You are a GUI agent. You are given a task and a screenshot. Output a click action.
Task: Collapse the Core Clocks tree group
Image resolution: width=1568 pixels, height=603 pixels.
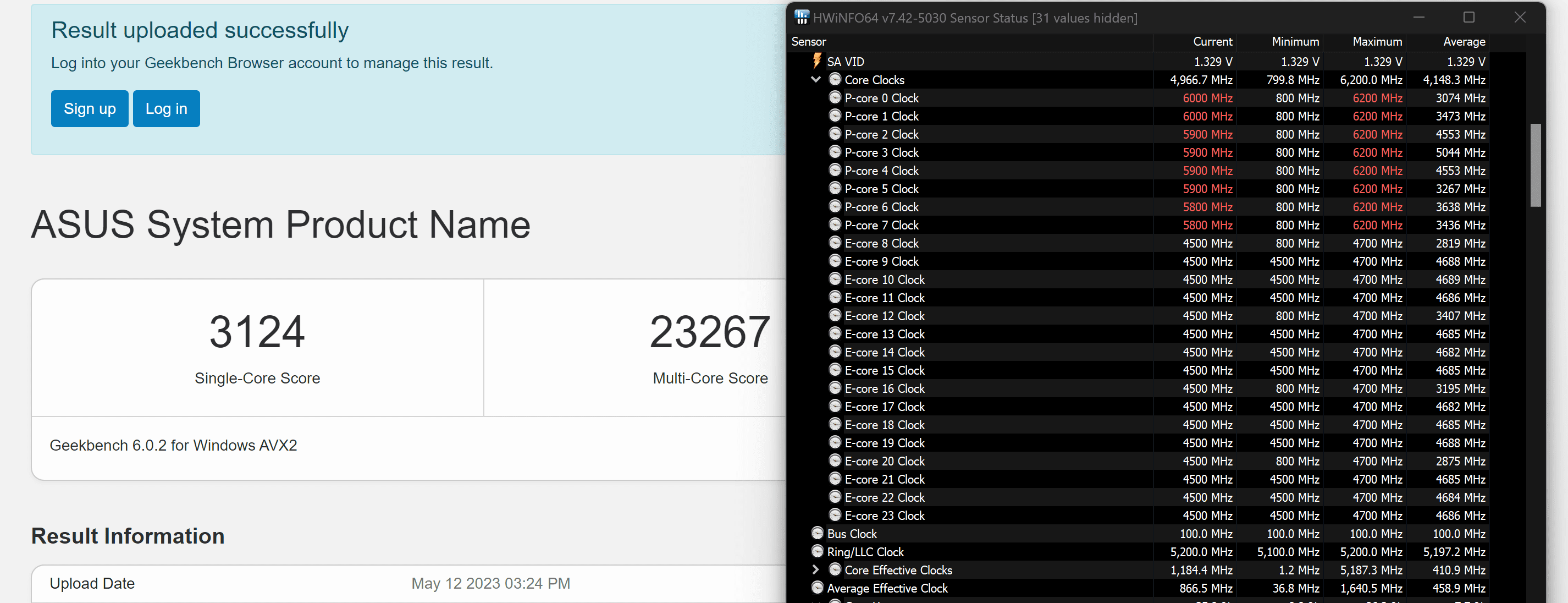click(x=816, y=79)
